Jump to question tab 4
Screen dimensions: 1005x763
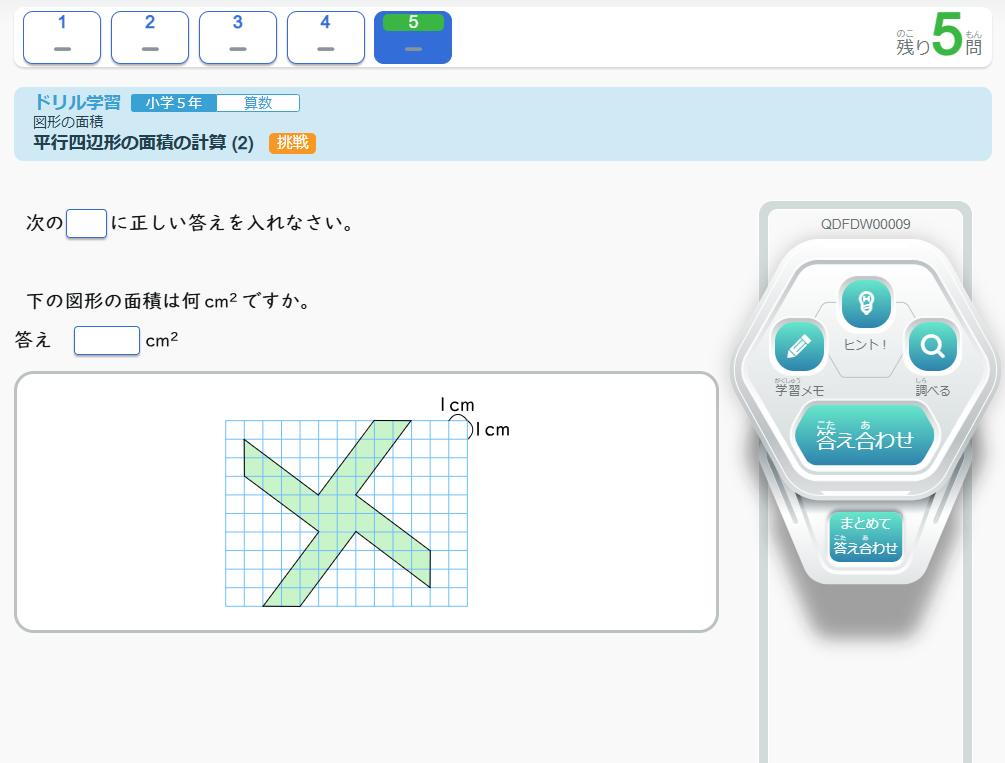click(325, 37)
